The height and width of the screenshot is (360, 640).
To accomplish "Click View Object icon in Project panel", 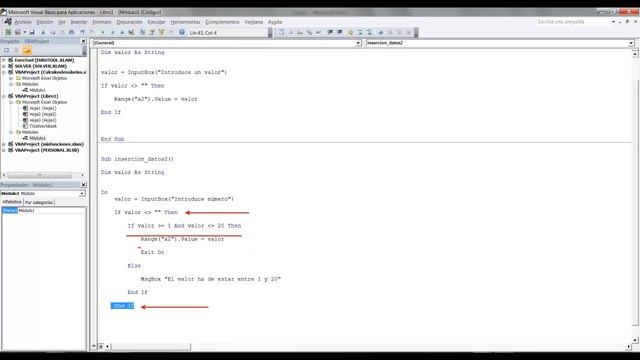I will pyautogui.click(x=16, y=50).
